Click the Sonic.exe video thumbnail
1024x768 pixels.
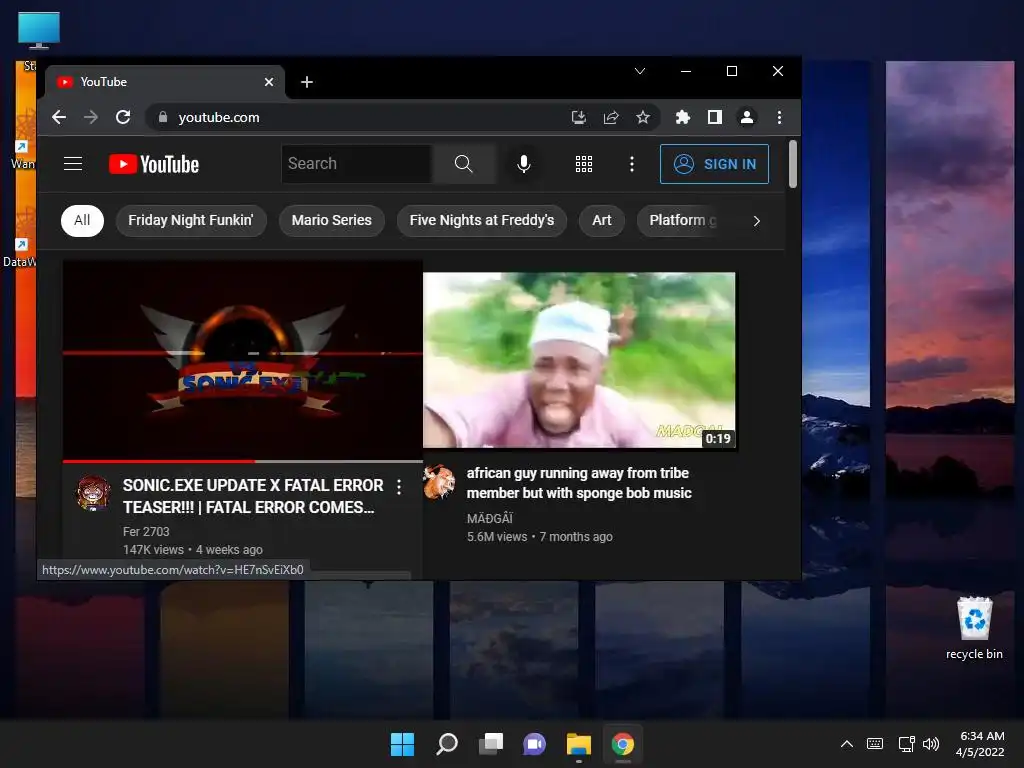242,360
